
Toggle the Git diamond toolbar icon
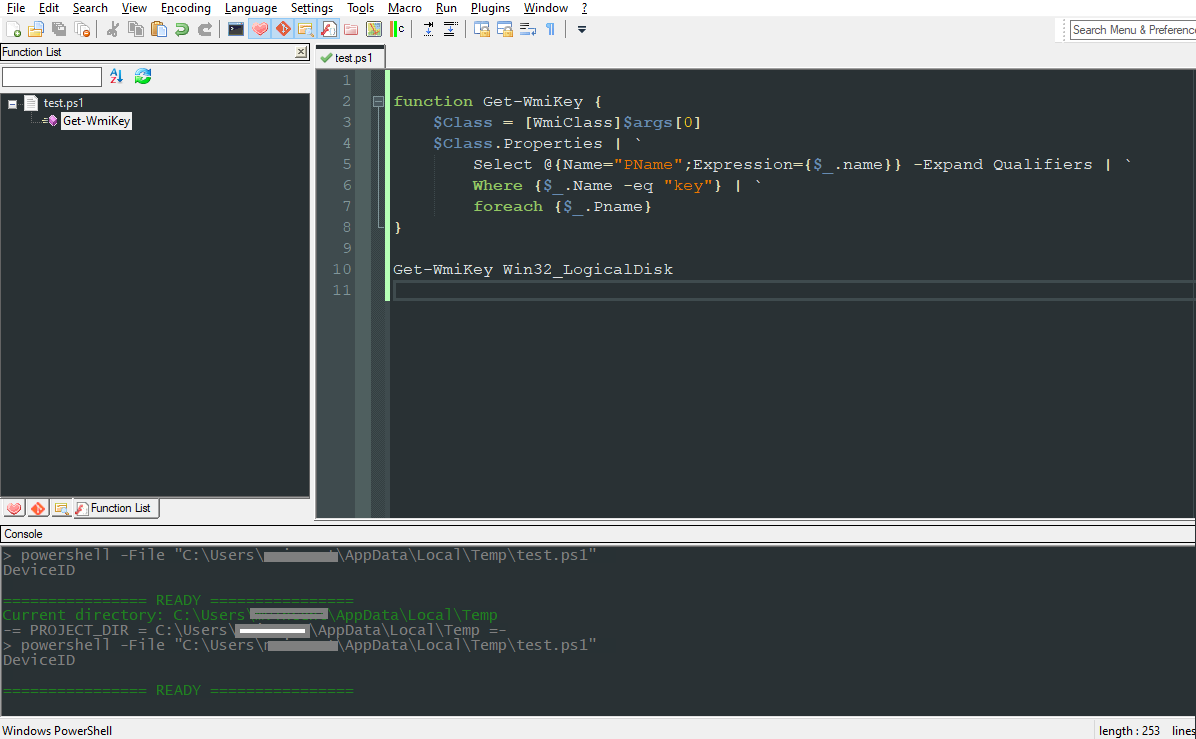click(x=283, y=30)
